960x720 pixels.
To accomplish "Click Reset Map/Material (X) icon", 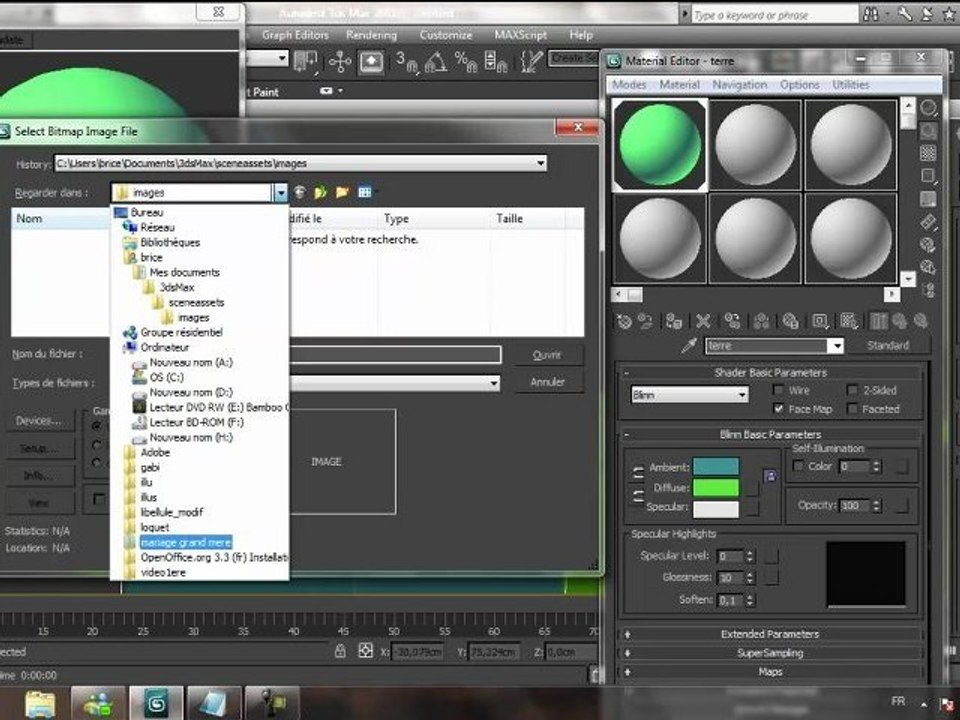I will tap(703, 321).
